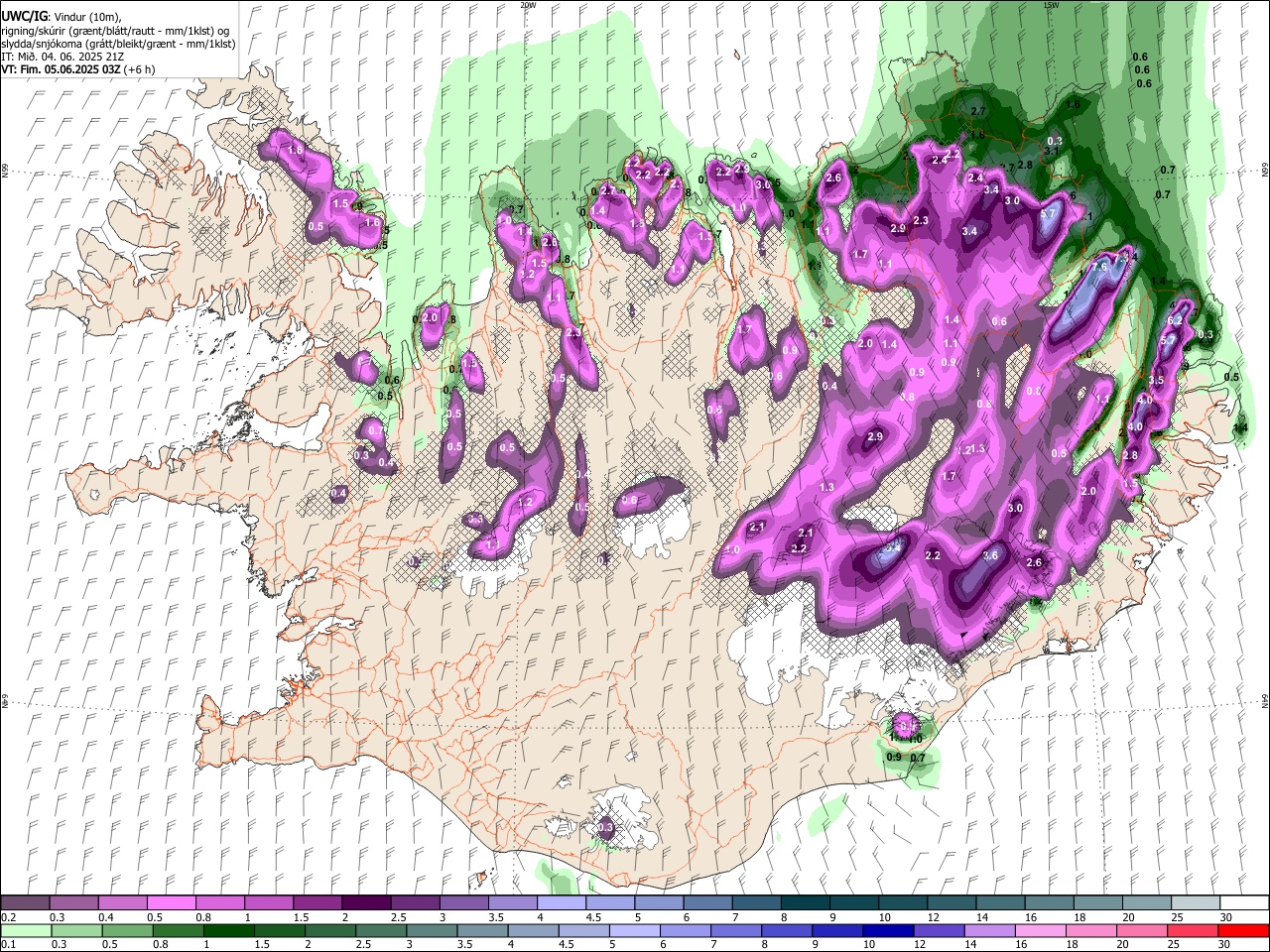The image size is (1270, 952).
Task: Select the lavender snow scale 4 swatch
Action: 561,903
